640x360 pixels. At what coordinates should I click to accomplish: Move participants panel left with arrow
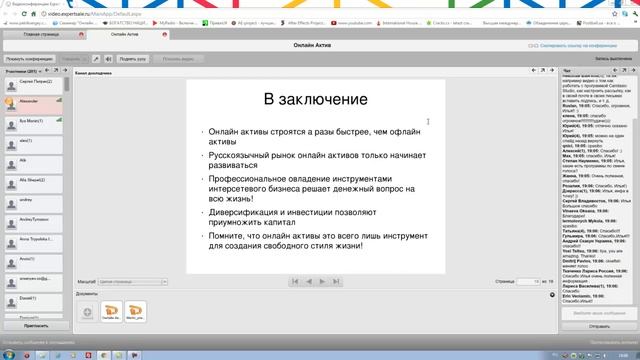click(47, 71)
